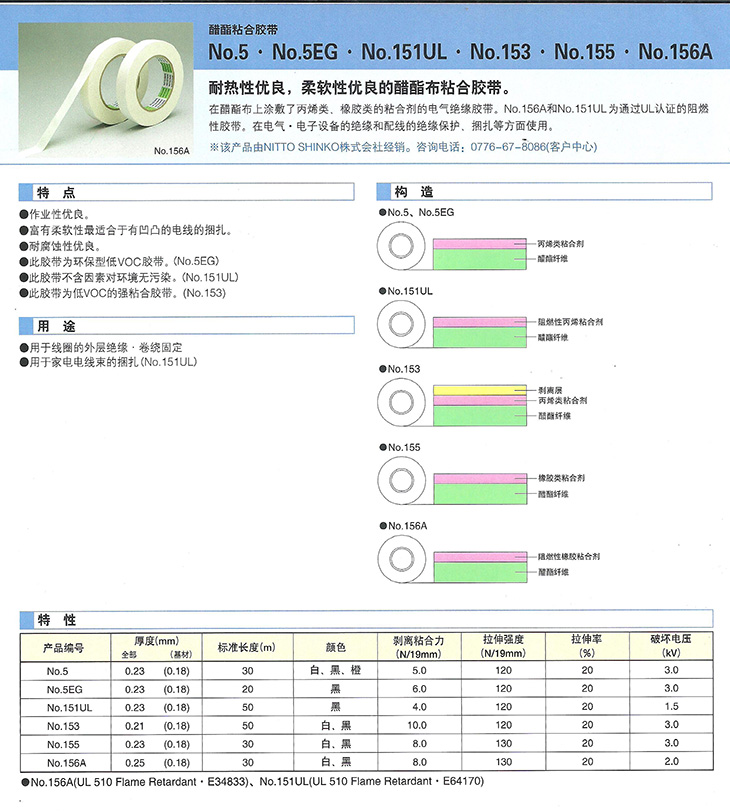Click the No.151UL structure diagram label

tap(406, 291)
